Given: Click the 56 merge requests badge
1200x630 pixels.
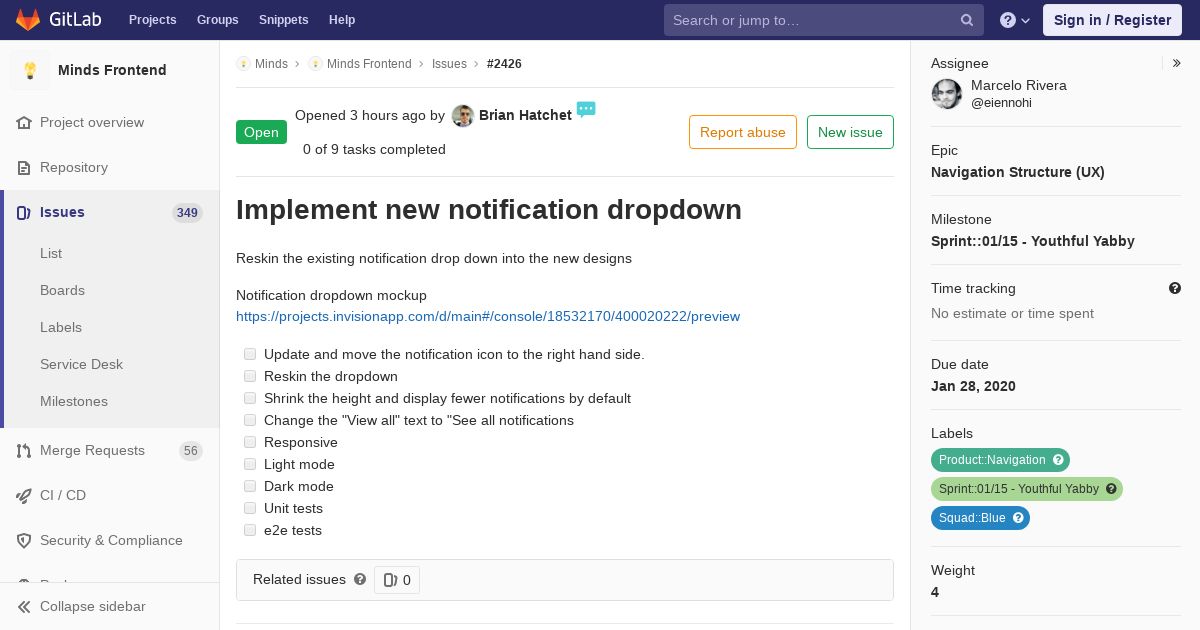Looking at the screenshot, I should coord(191,451).
